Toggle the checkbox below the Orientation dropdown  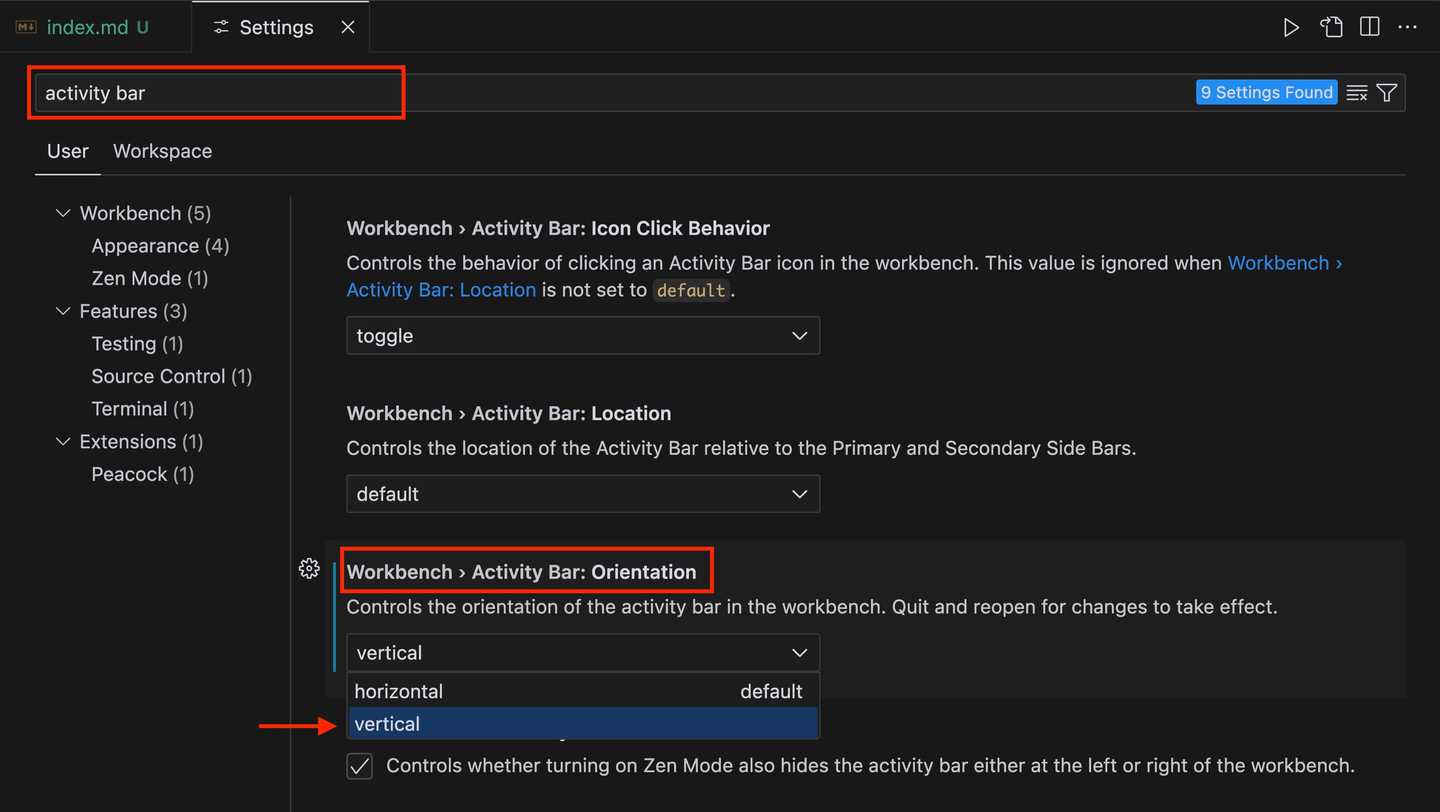pos(359,766)
